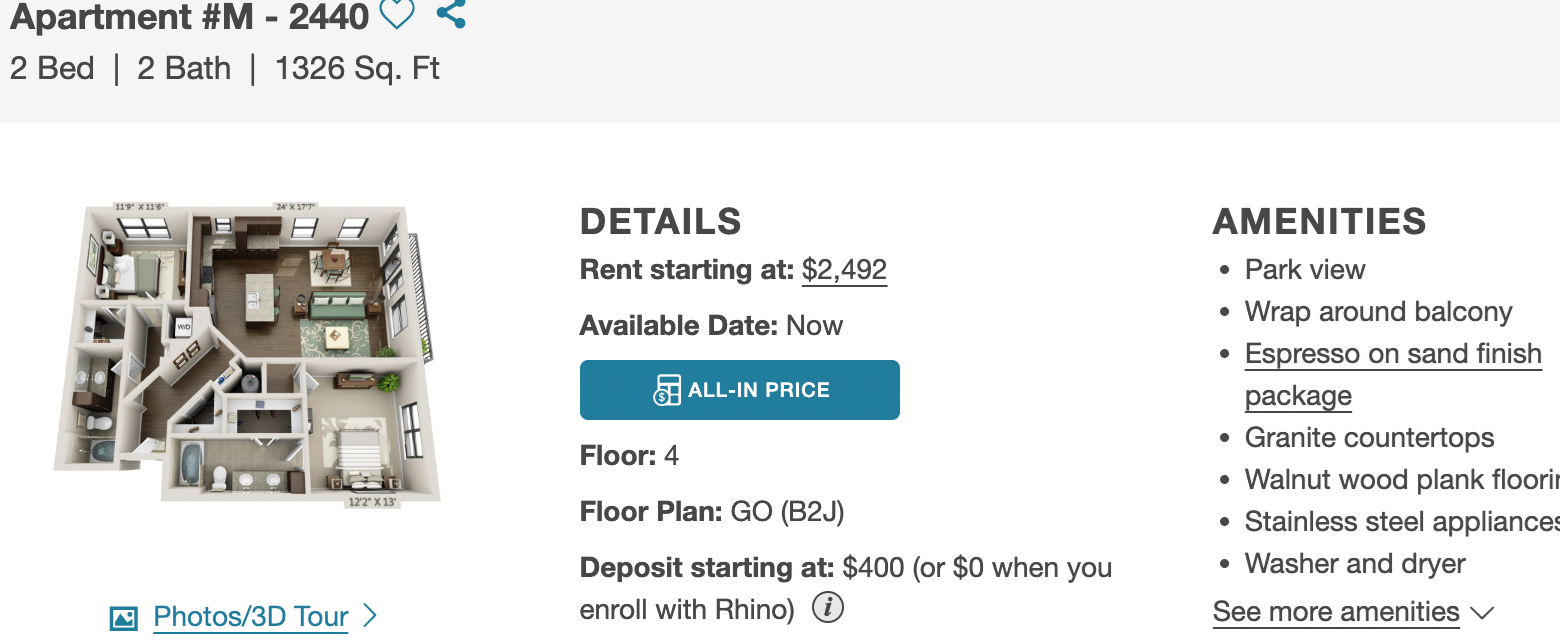Click the chevron beside See more amenities
This screenshot has height=642, width=1560.
(1482, 612)
